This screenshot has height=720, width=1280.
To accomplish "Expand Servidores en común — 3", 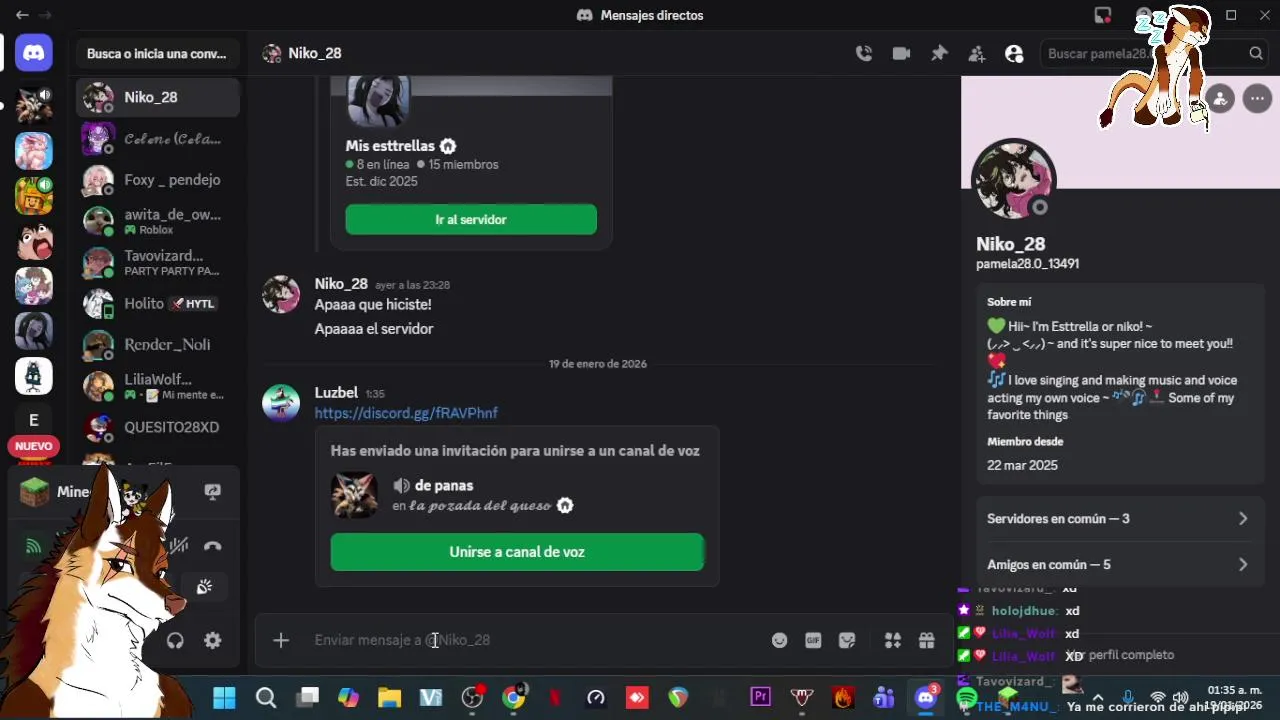I will [1118, 519].
